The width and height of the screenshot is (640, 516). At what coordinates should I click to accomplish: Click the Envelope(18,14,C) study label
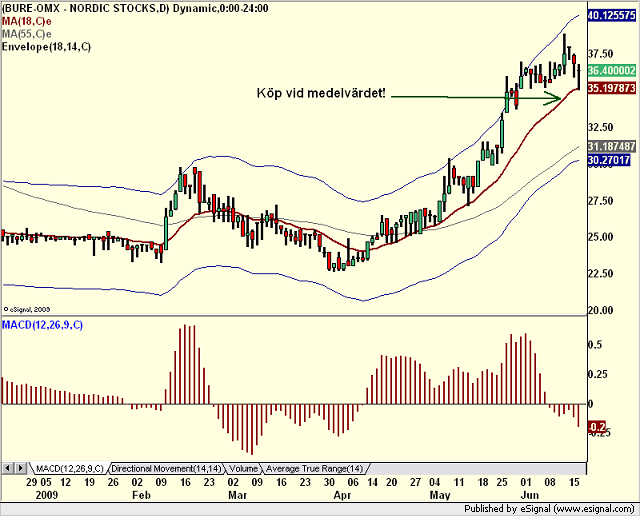[x=46, y=47]
